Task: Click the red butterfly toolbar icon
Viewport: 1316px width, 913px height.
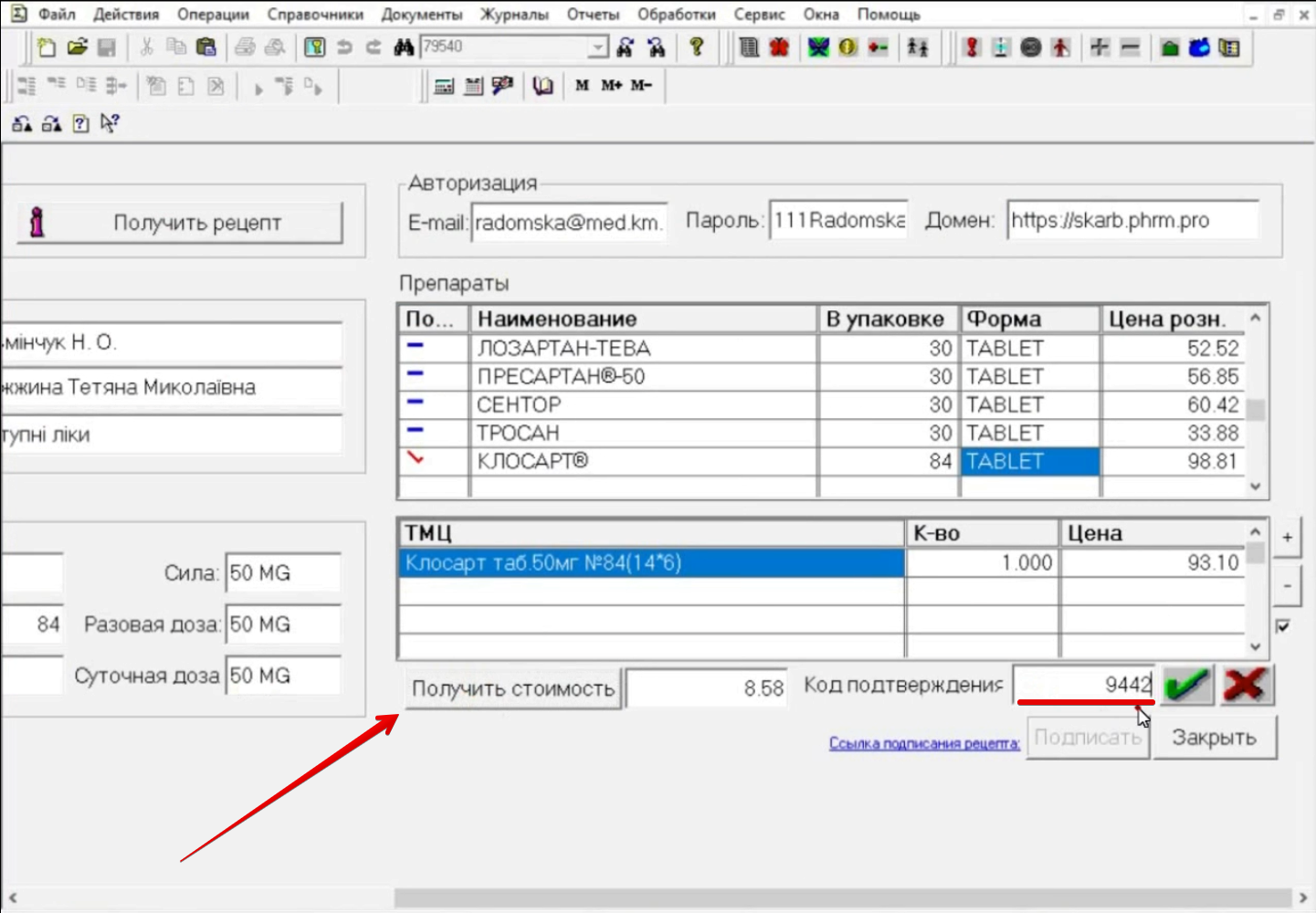Action: coord(779,47)
